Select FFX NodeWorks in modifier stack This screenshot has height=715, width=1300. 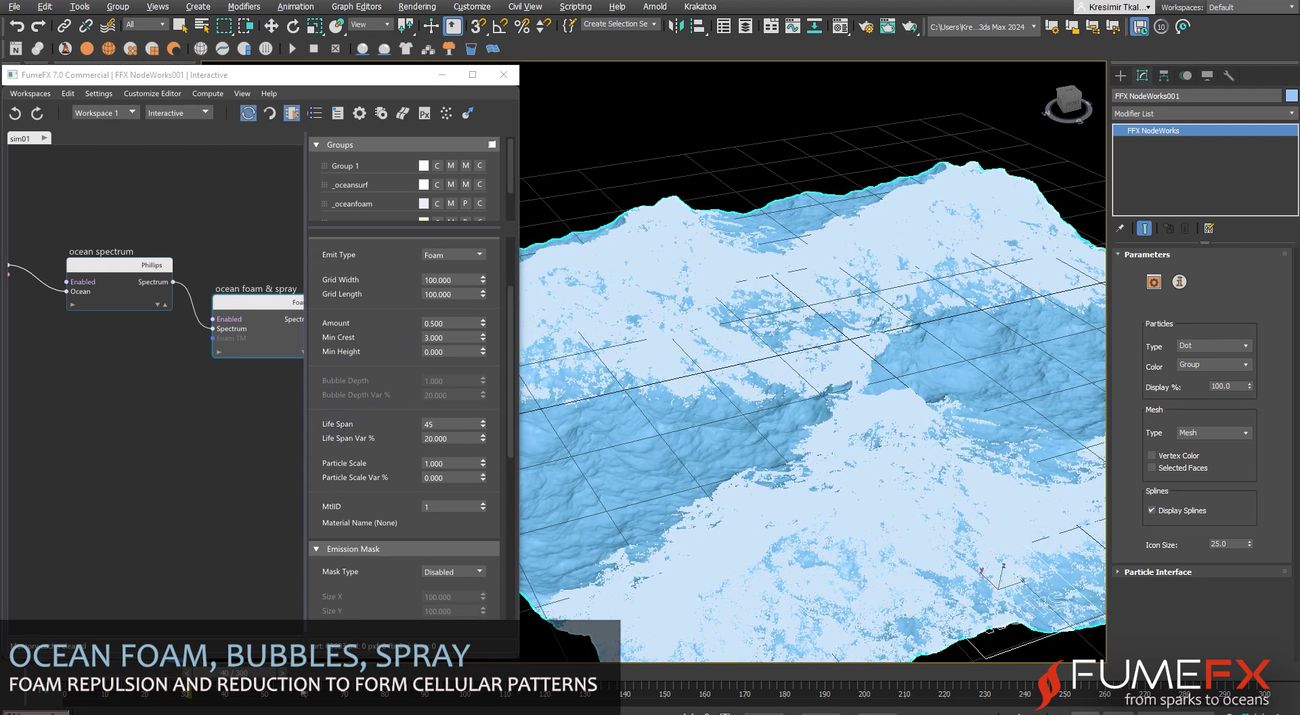[1205, 131]
